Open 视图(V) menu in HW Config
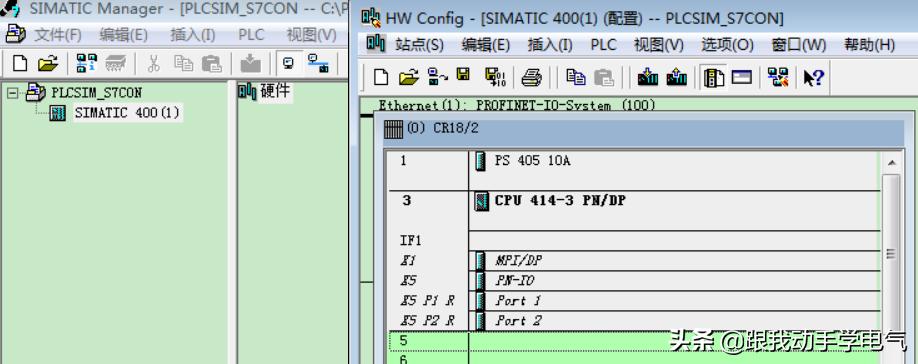The width and height of the screenshot is (918, 364). coord(659,44)
